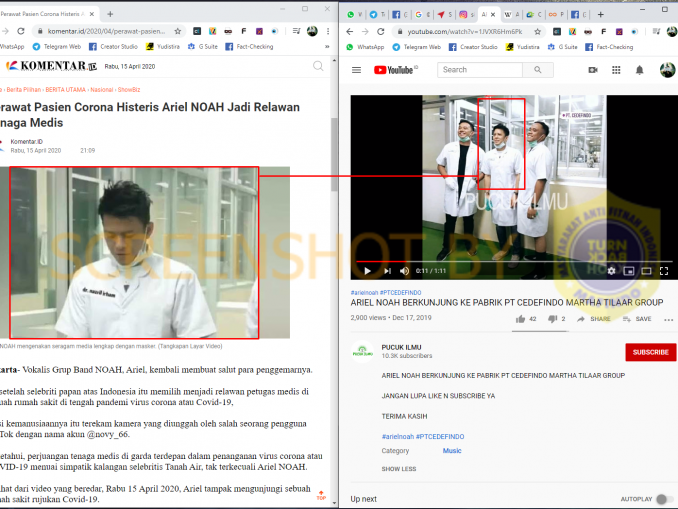The image size is (678, 509).
Task: Open YouTube notifications bell
Action: point(640,70)
